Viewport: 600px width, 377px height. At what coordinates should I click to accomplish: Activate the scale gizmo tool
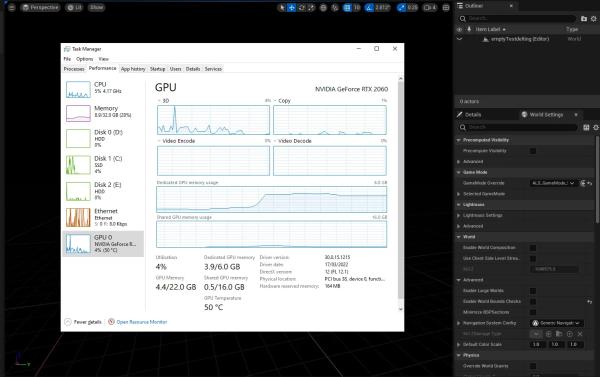coord(311,8)
